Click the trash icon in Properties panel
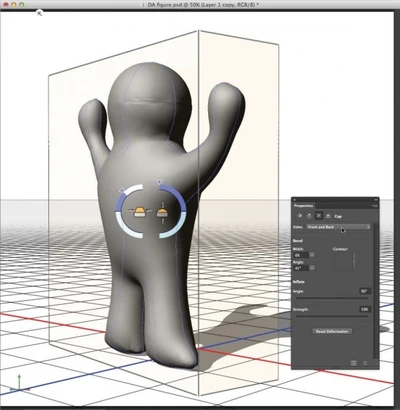 click(x=365, y=363)
